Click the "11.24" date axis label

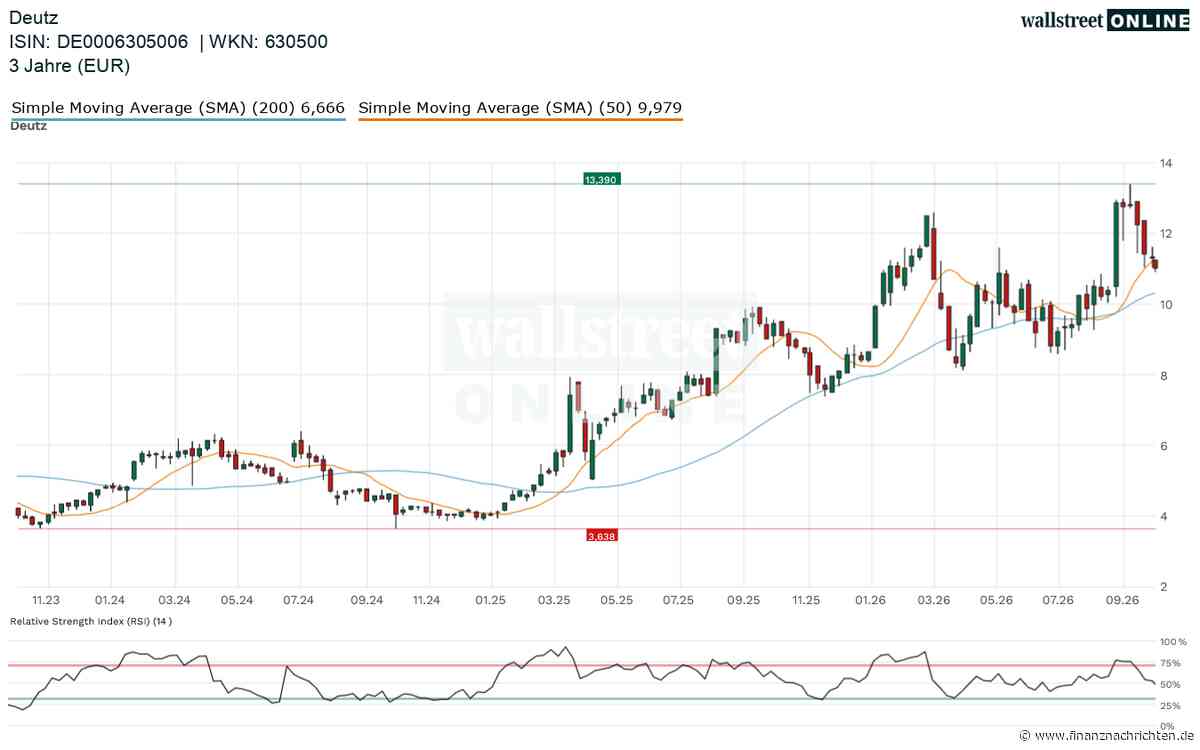(427, 600)
